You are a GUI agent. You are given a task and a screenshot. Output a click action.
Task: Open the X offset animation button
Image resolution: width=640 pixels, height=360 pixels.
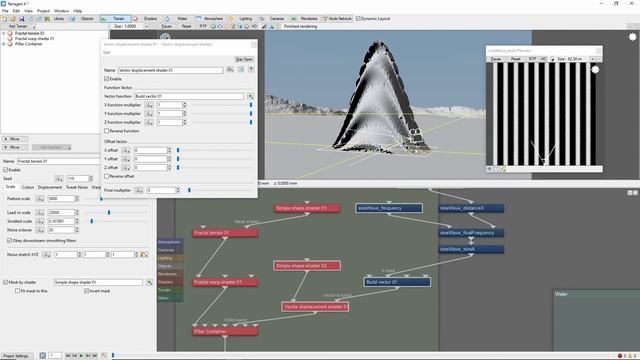point(126,150)
